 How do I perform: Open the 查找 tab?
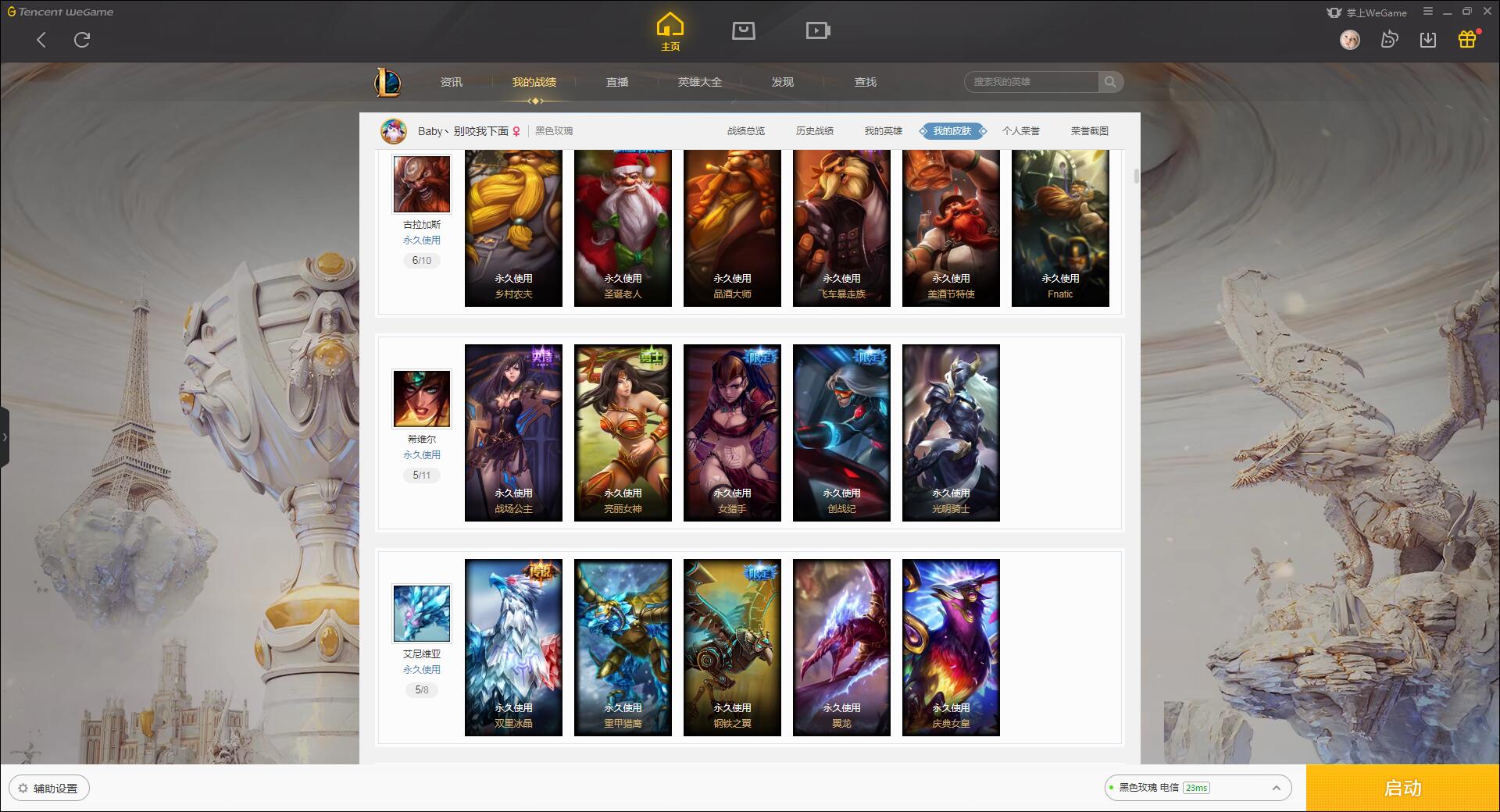pos(866,82)
